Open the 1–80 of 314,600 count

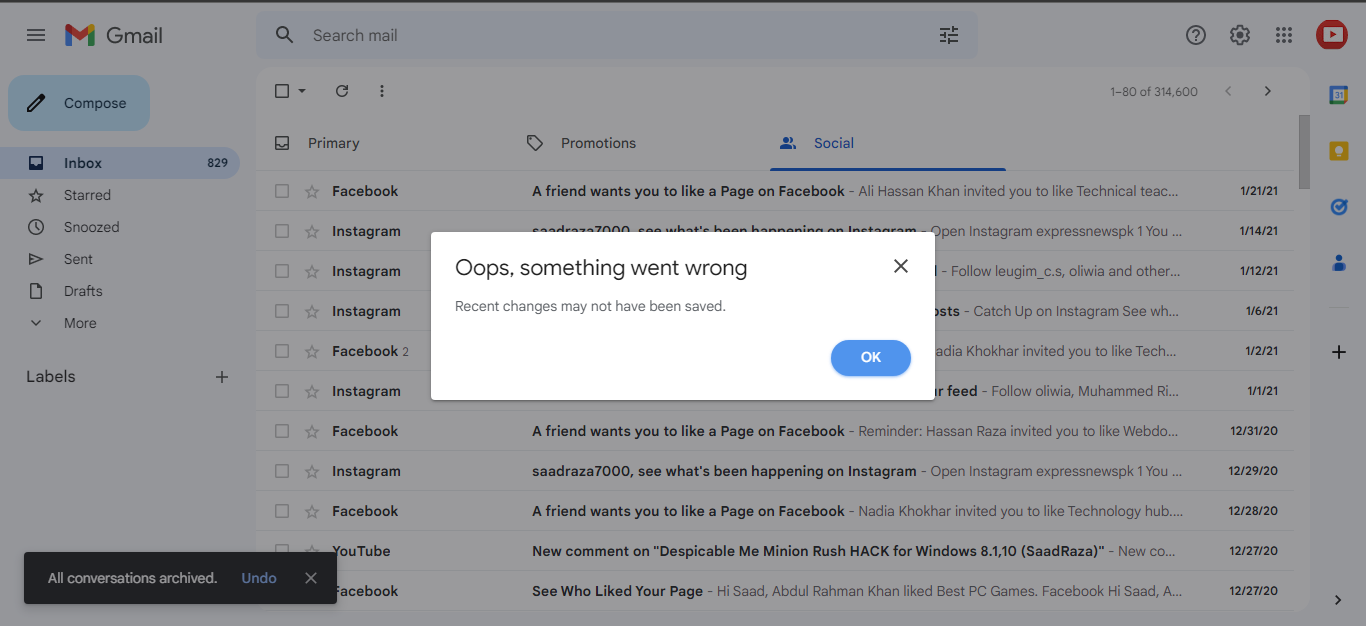tap(1154, 91)
